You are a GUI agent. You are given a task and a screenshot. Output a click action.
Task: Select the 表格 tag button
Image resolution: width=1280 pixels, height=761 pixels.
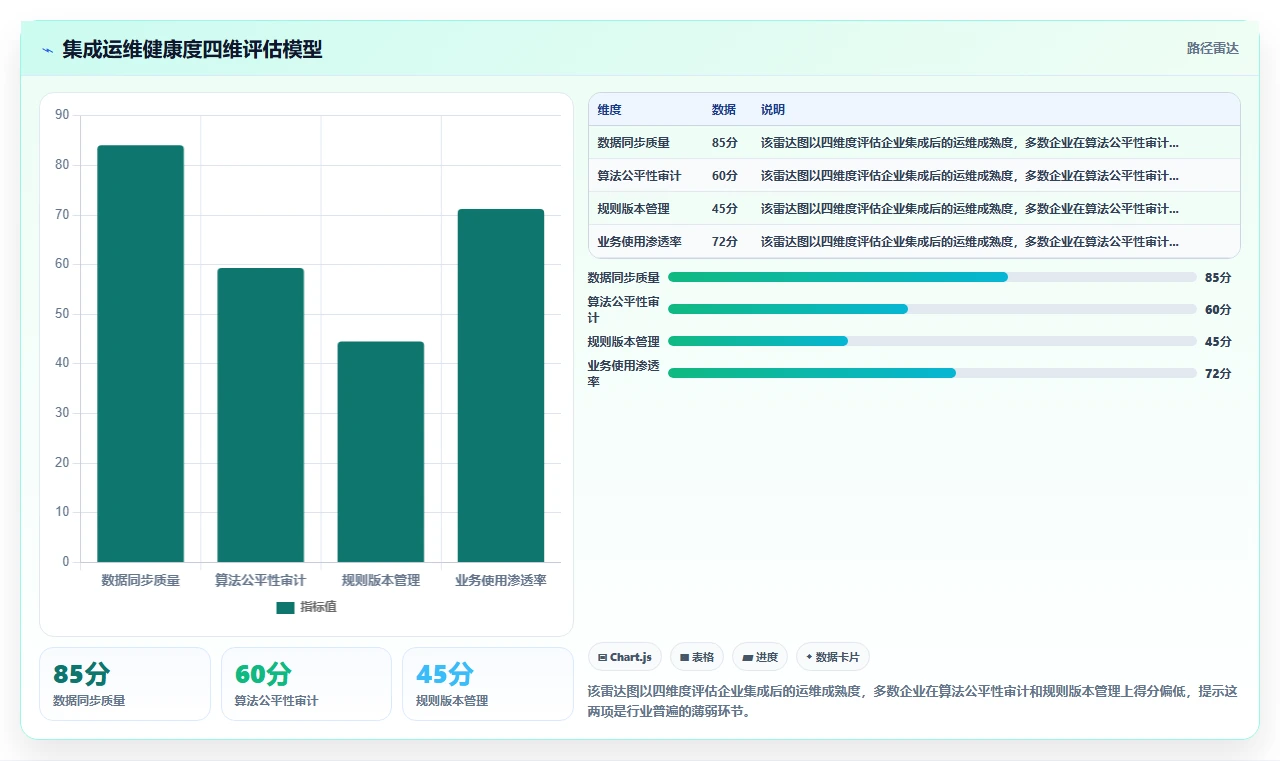[697, 657]
